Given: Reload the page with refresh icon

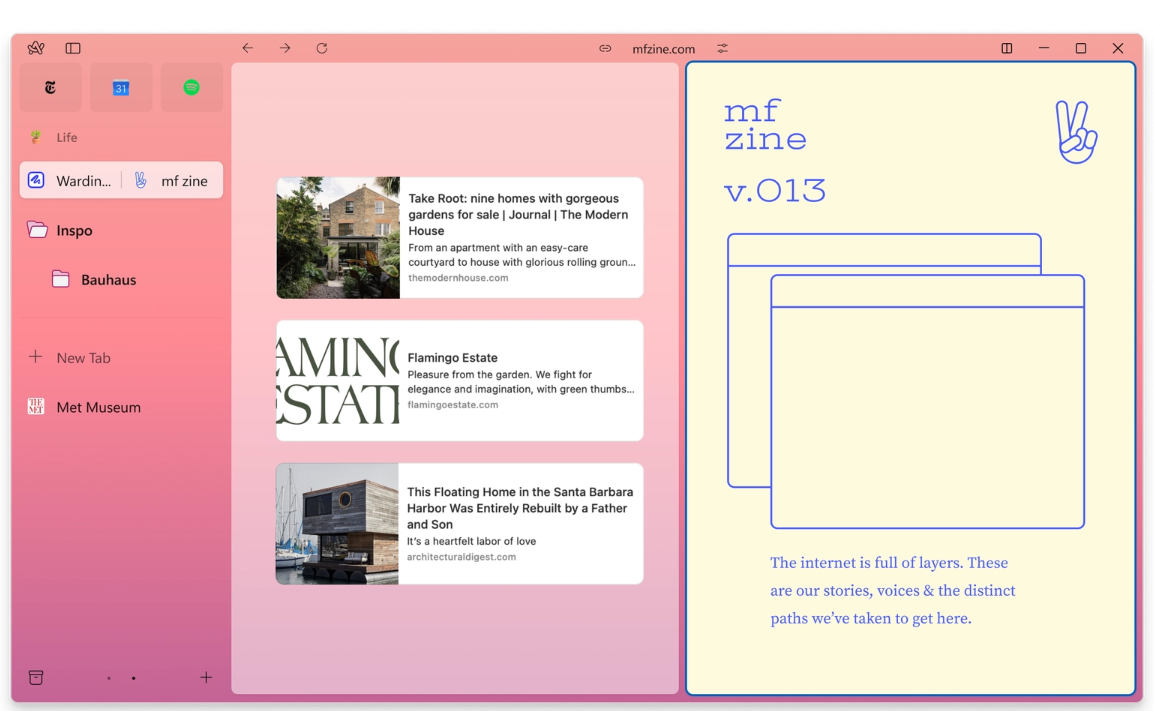Looking at the screenshot, I should click(x=322, y=48).
